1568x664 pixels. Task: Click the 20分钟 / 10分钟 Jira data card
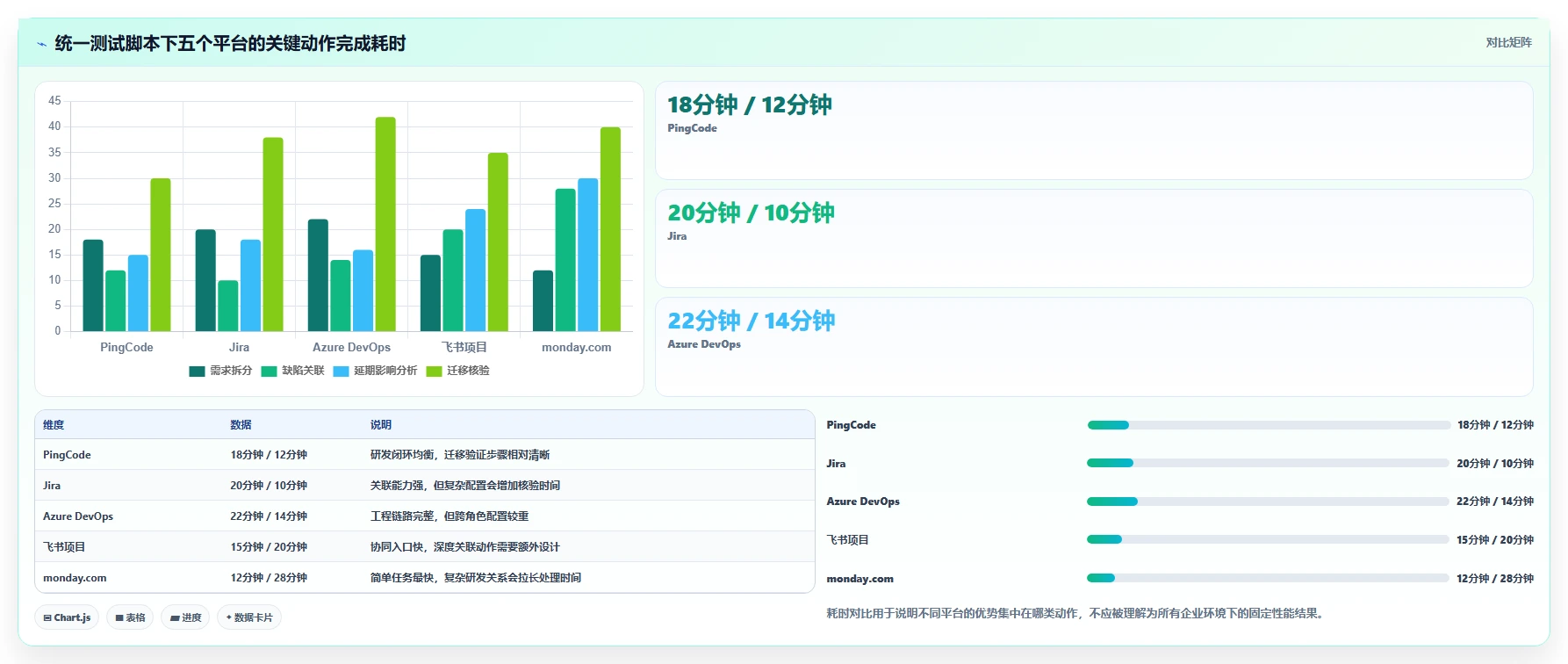1094,239
